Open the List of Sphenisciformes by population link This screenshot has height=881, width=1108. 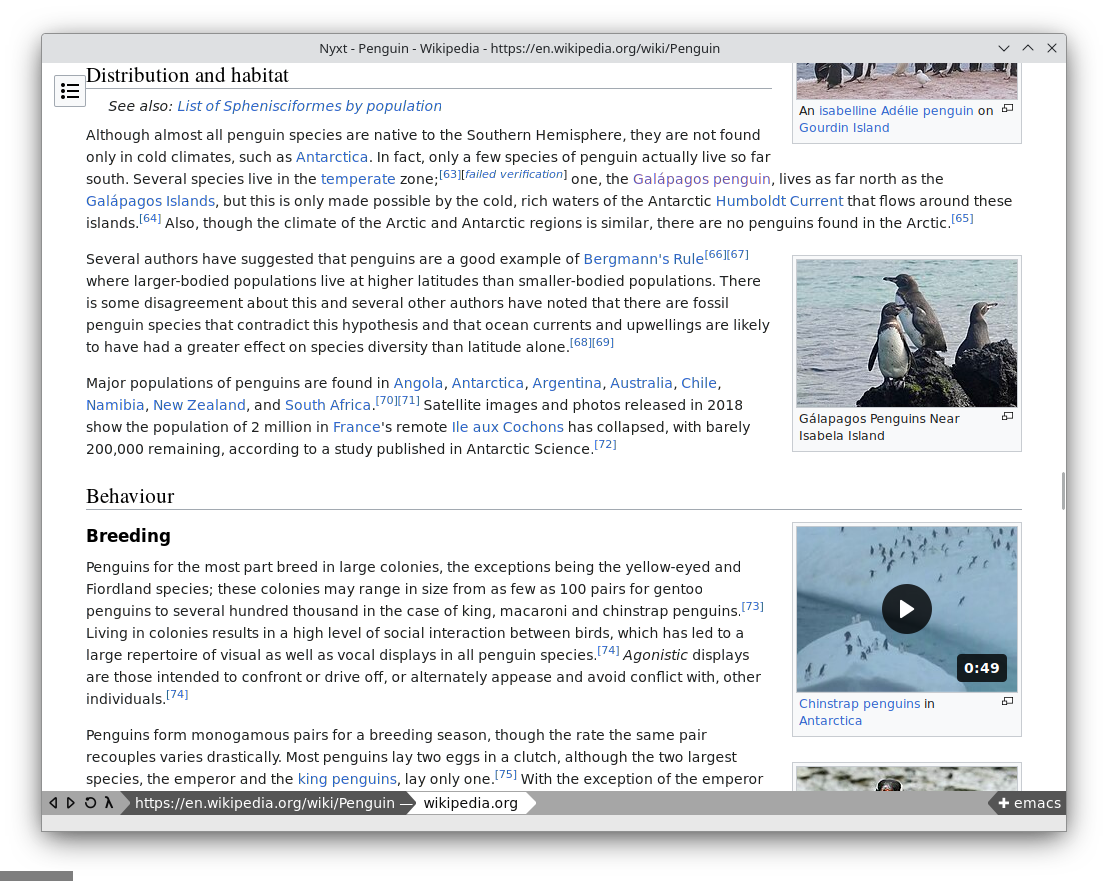310,106
